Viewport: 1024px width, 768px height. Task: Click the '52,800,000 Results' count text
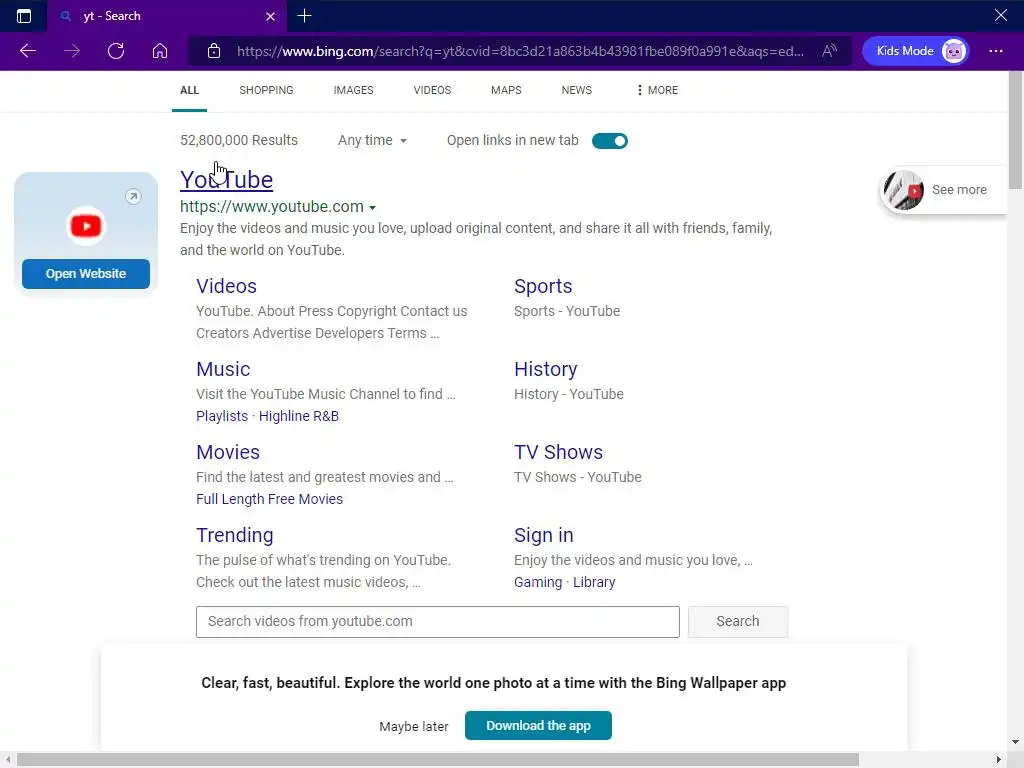pos(239,140)
